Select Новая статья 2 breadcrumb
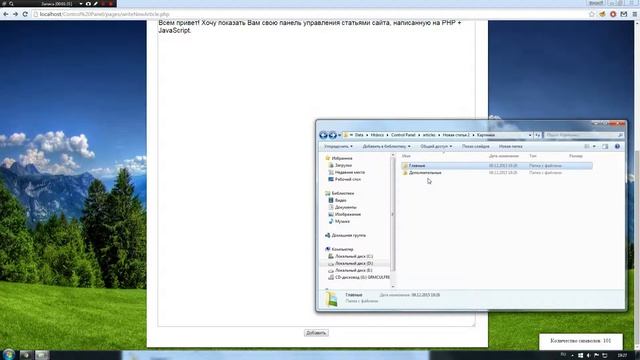Viewport: 640px width, 360px height. tap(456, 135)
